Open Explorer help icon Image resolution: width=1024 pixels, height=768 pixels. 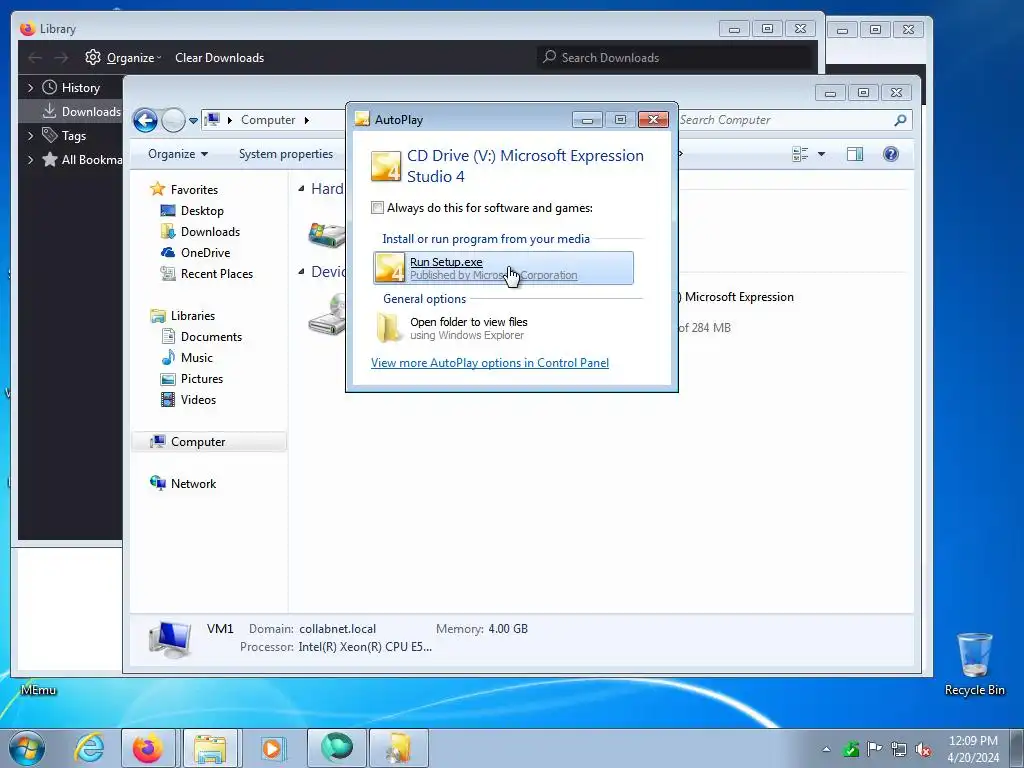coord(891,154)
